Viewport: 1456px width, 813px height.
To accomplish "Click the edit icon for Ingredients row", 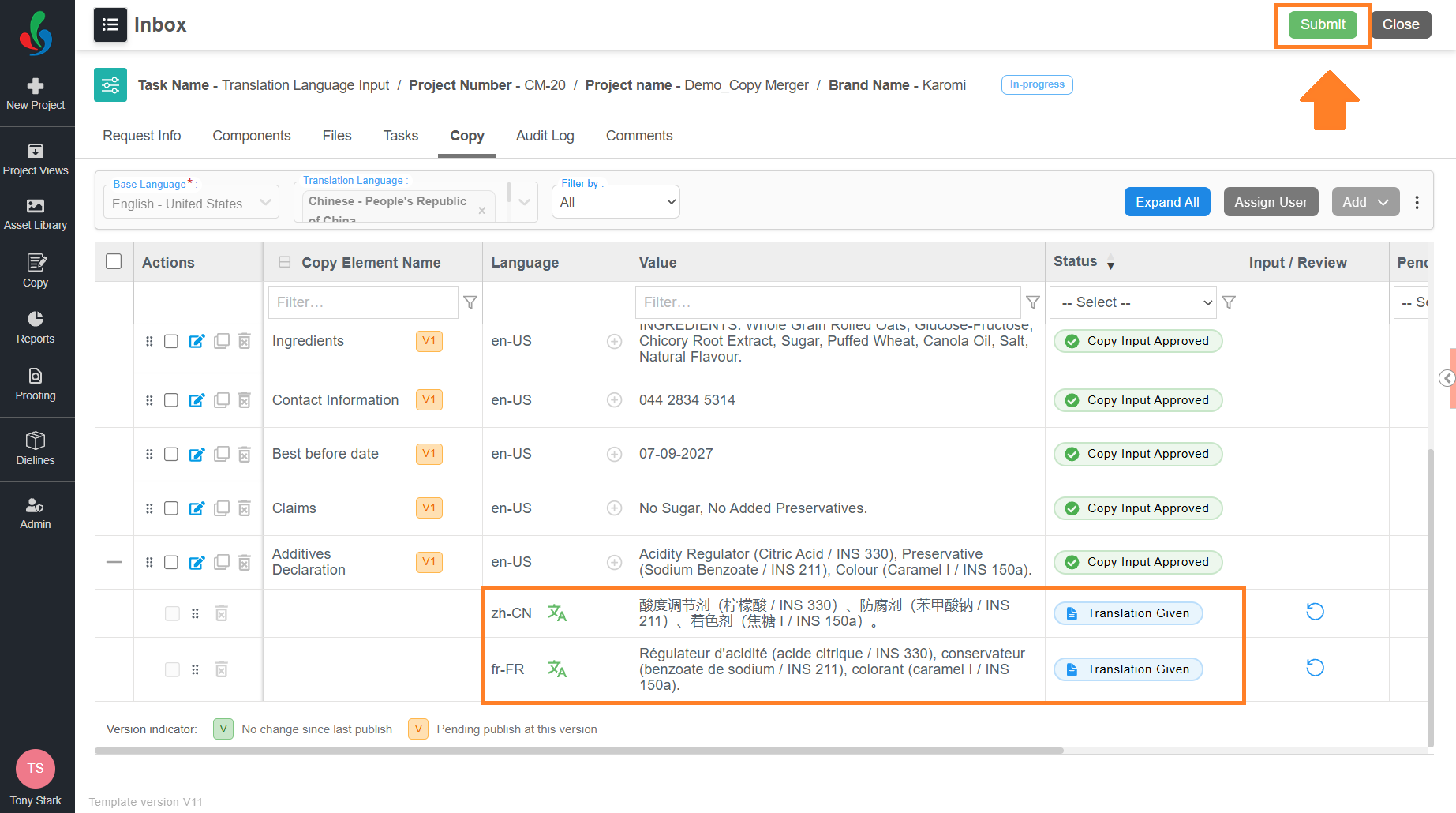I will coord(197,341).
